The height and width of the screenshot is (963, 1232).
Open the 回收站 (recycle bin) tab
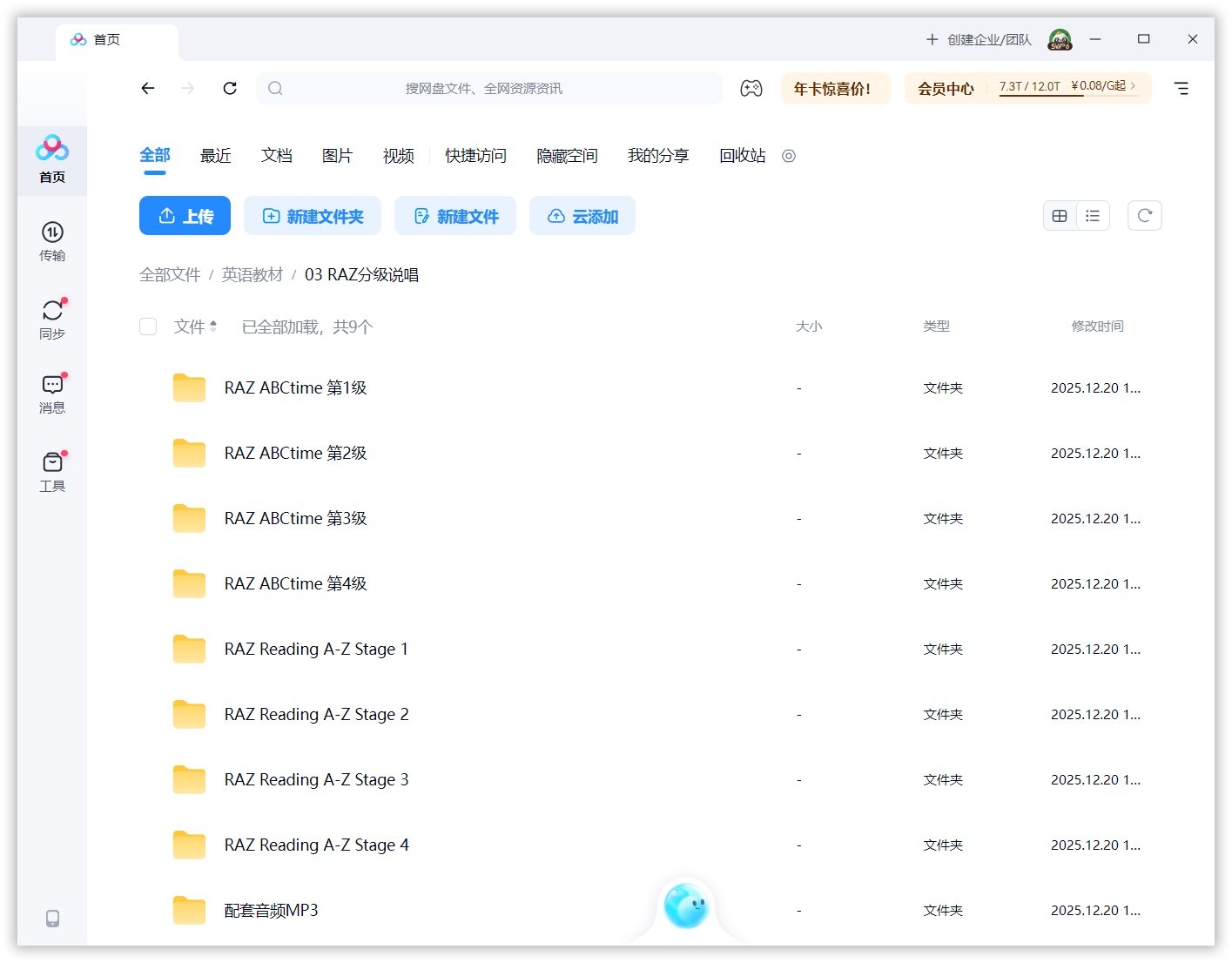741,156
